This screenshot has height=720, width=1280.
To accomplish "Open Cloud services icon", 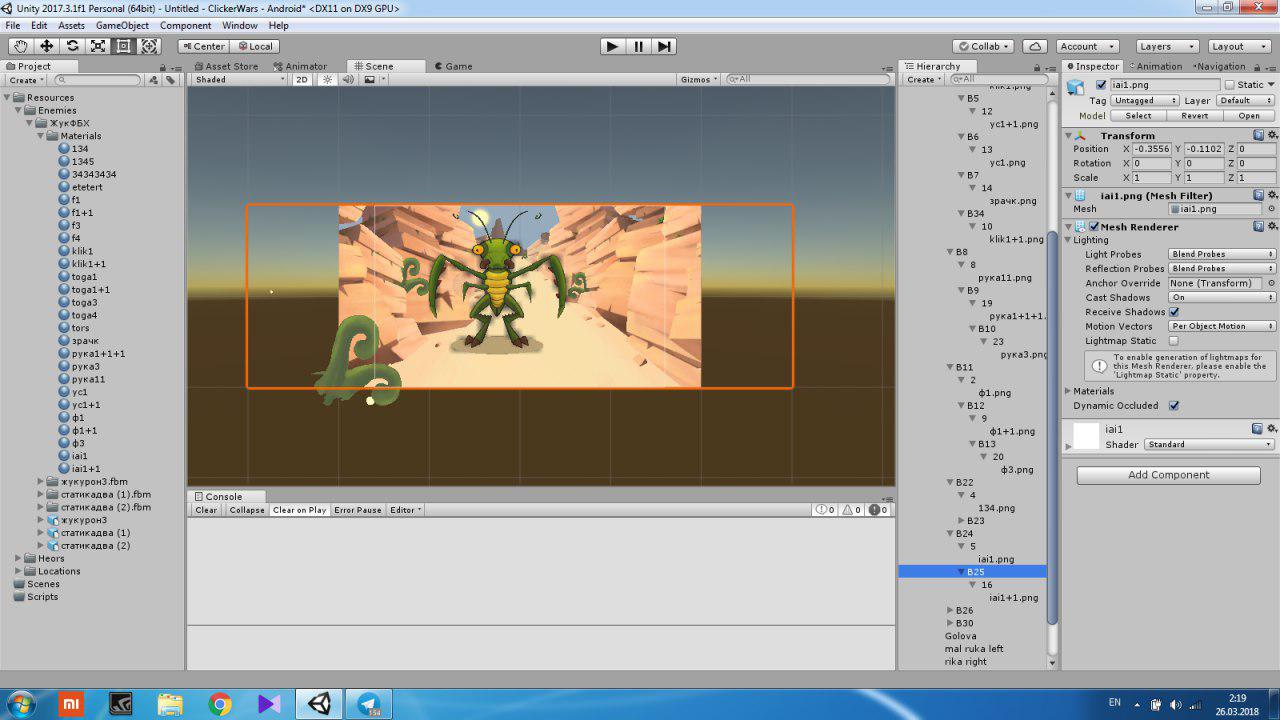I will point(1035,46).
